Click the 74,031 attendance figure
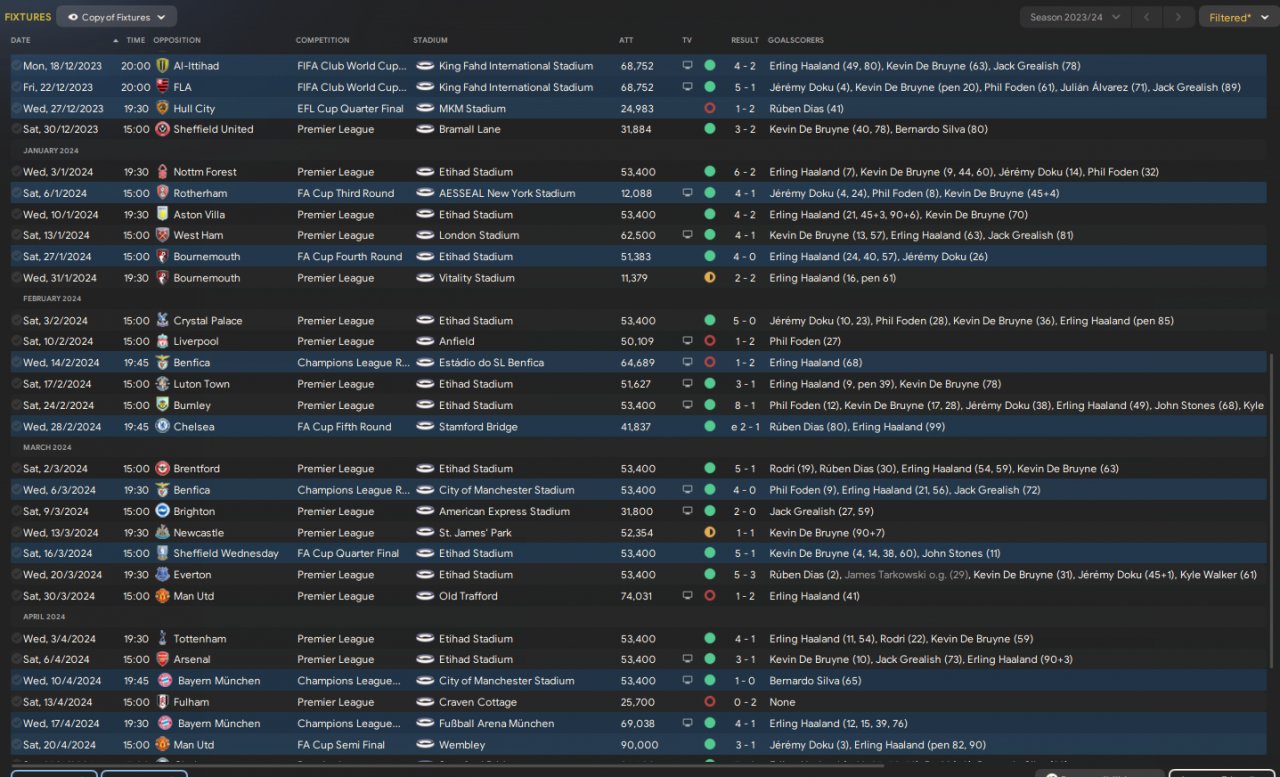Image resolution: width=1280 pixels, height=777 pixels. 637,596
